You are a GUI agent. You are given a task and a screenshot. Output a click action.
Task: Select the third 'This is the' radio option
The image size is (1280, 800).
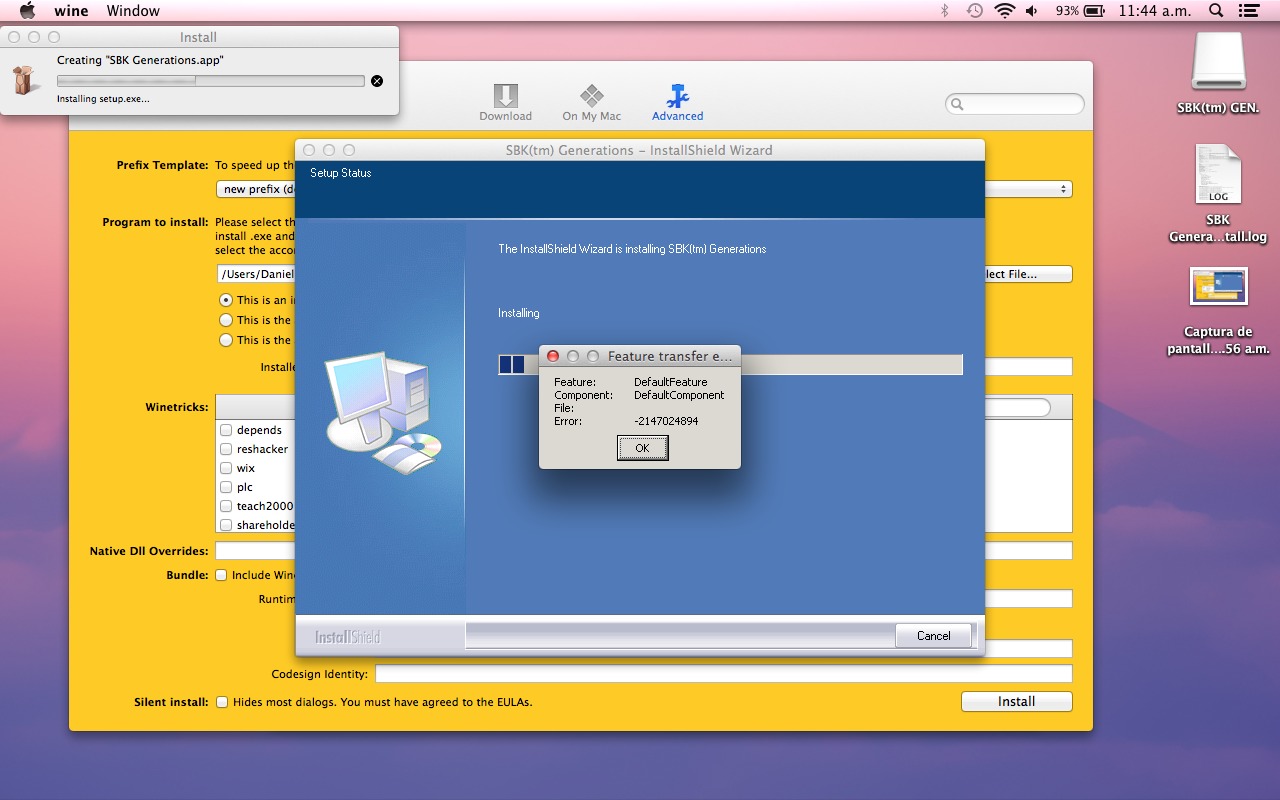pyautogui.click(x=226, y=340)
